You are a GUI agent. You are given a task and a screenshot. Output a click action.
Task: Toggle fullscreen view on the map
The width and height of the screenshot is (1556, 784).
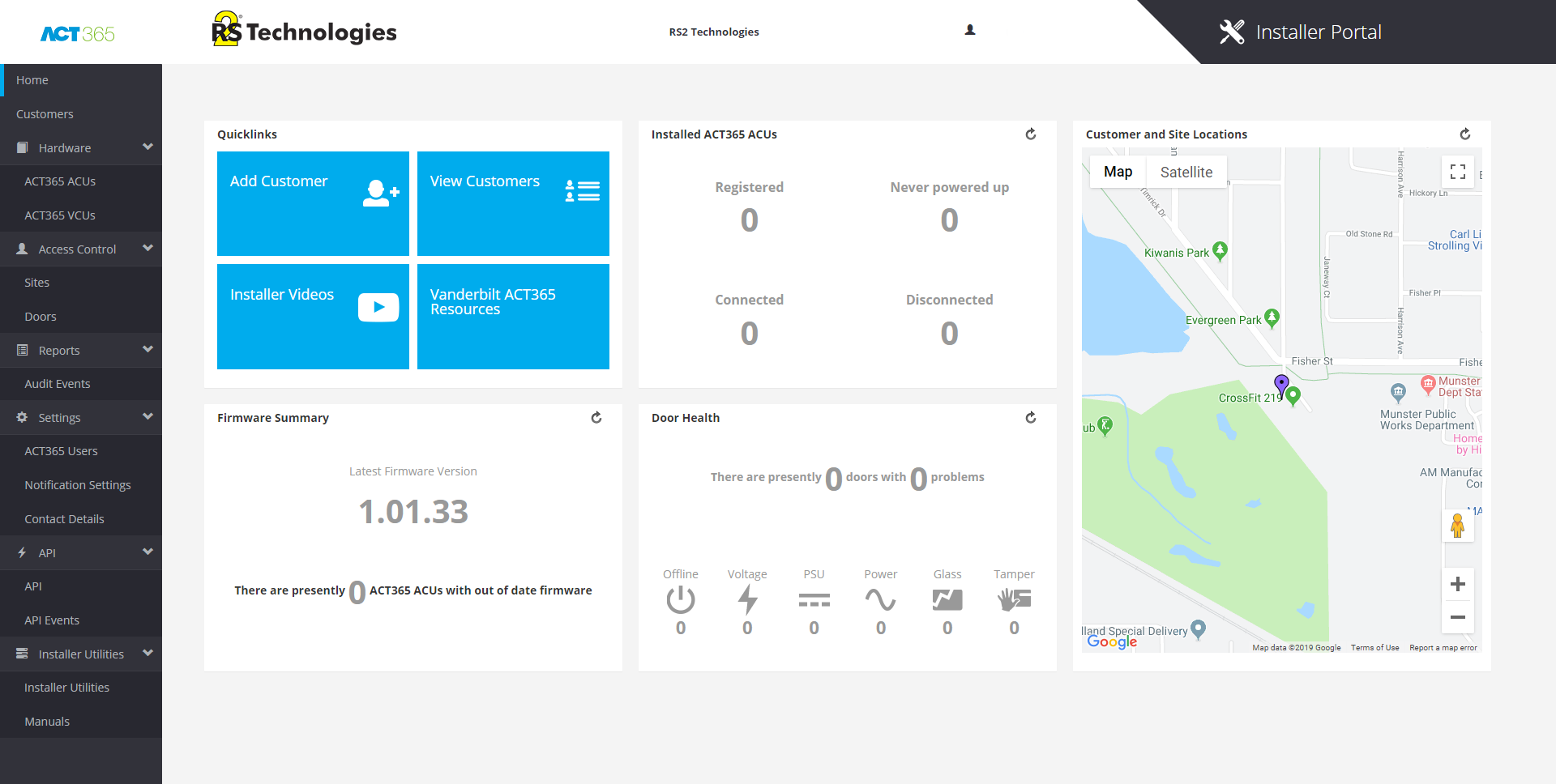click(x=1457, y=172)
